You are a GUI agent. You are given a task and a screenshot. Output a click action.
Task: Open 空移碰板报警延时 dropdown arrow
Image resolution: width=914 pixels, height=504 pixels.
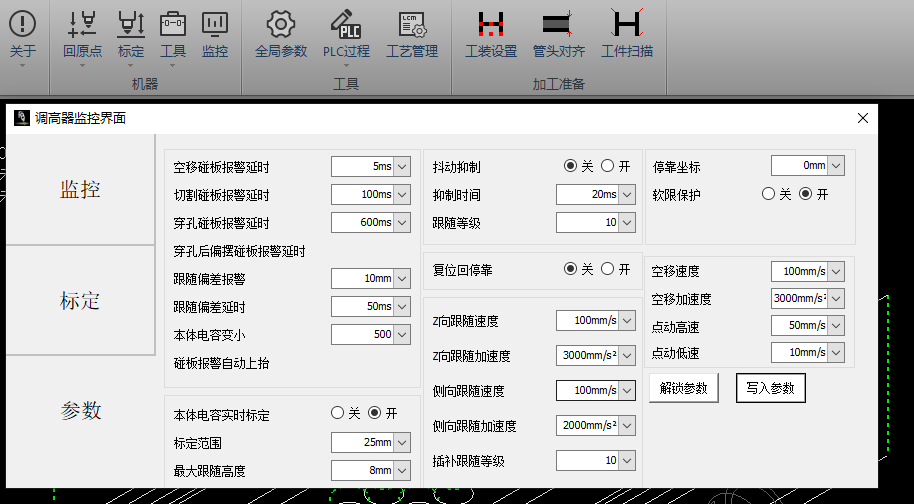402,166
